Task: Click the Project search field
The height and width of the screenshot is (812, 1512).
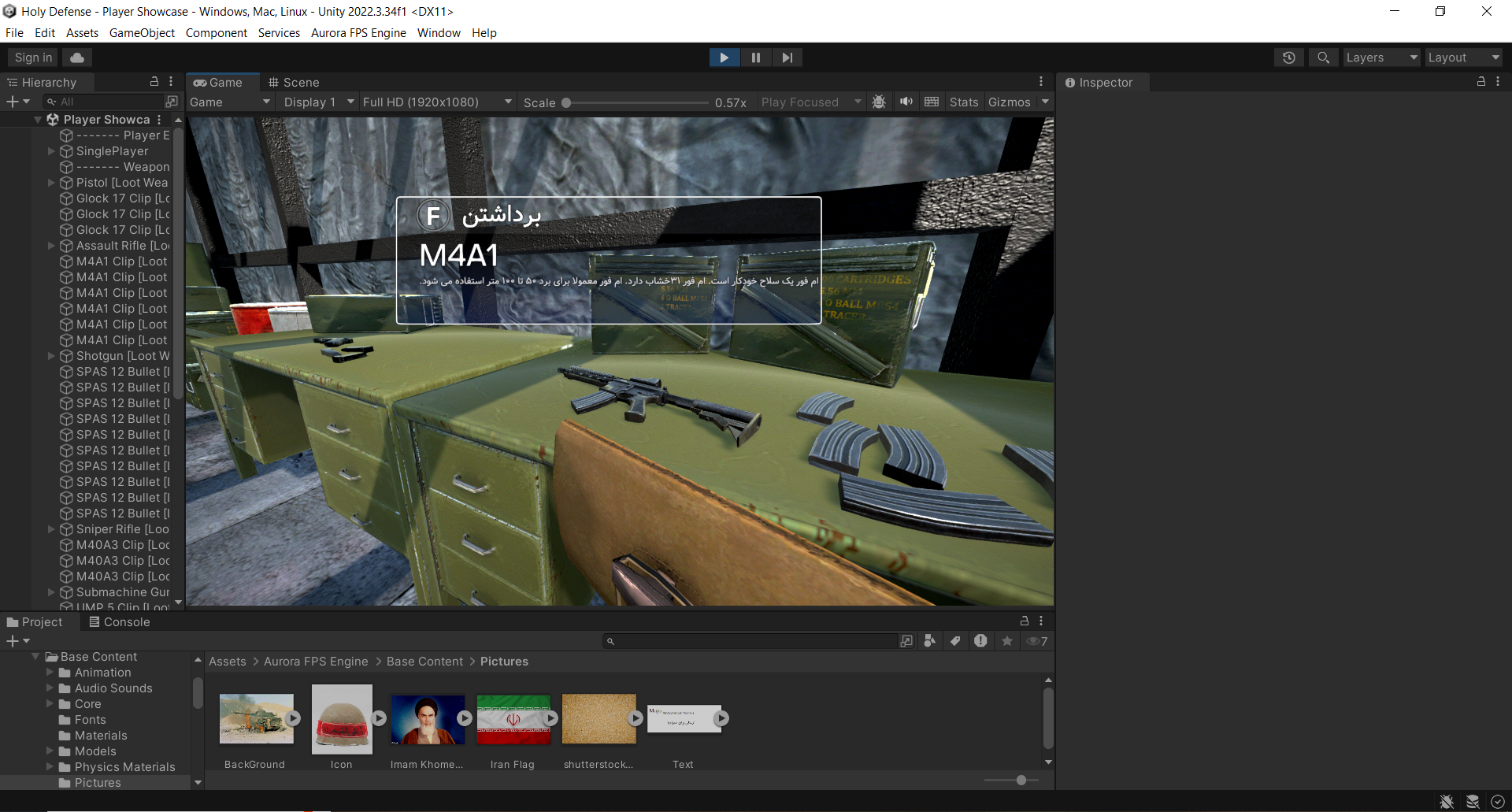Action: pyautogui.click(x=750, y=641)
